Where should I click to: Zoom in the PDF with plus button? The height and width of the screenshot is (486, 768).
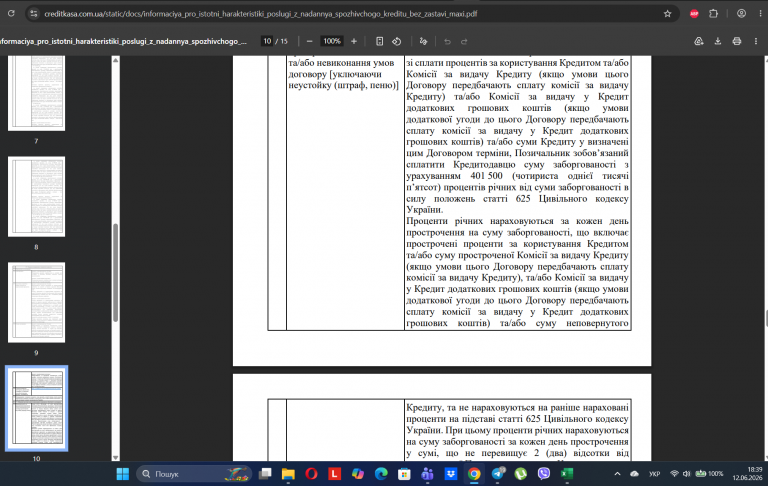[x=354, y=41]
